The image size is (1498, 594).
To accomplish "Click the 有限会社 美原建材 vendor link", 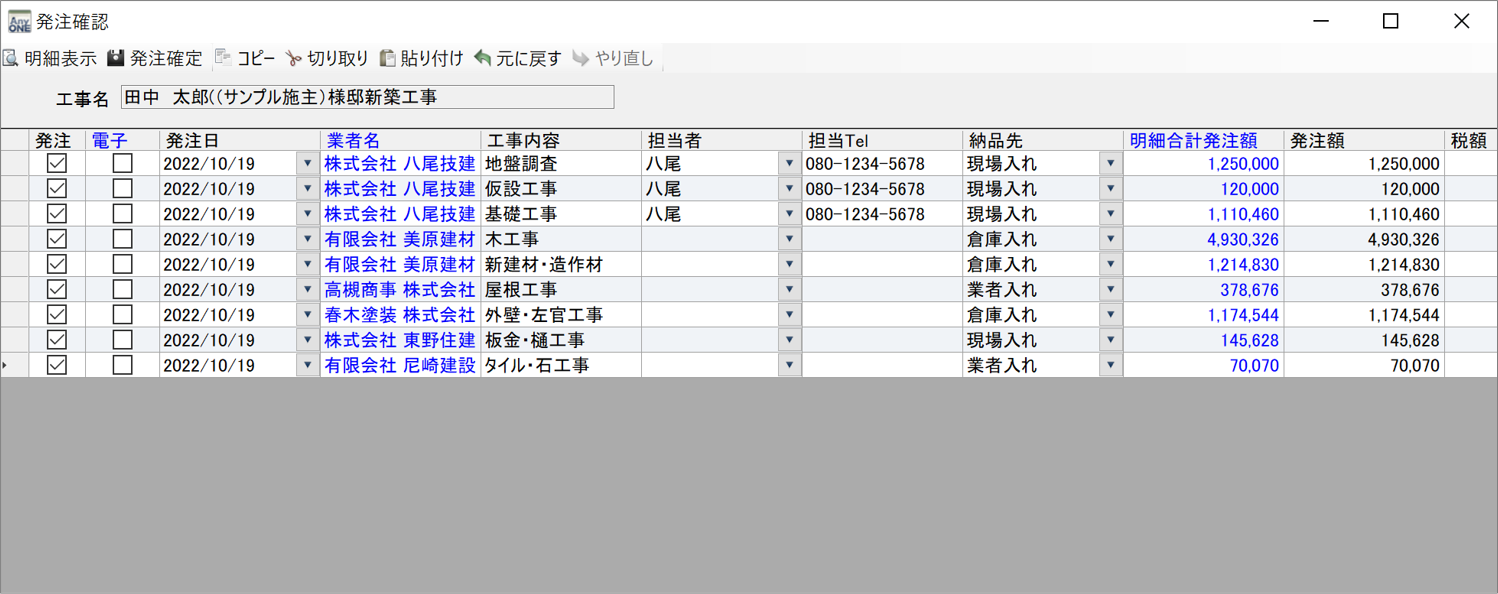I will [x=399, y=239].
